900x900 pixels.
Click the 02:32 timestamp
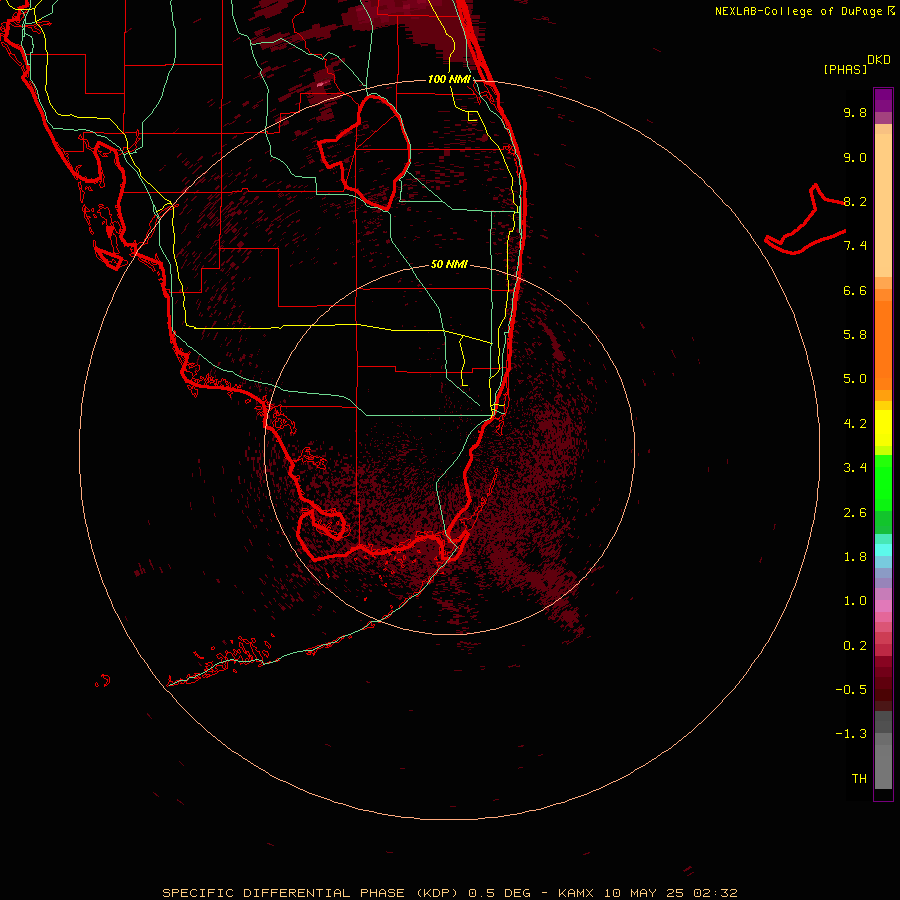point(715,893)
